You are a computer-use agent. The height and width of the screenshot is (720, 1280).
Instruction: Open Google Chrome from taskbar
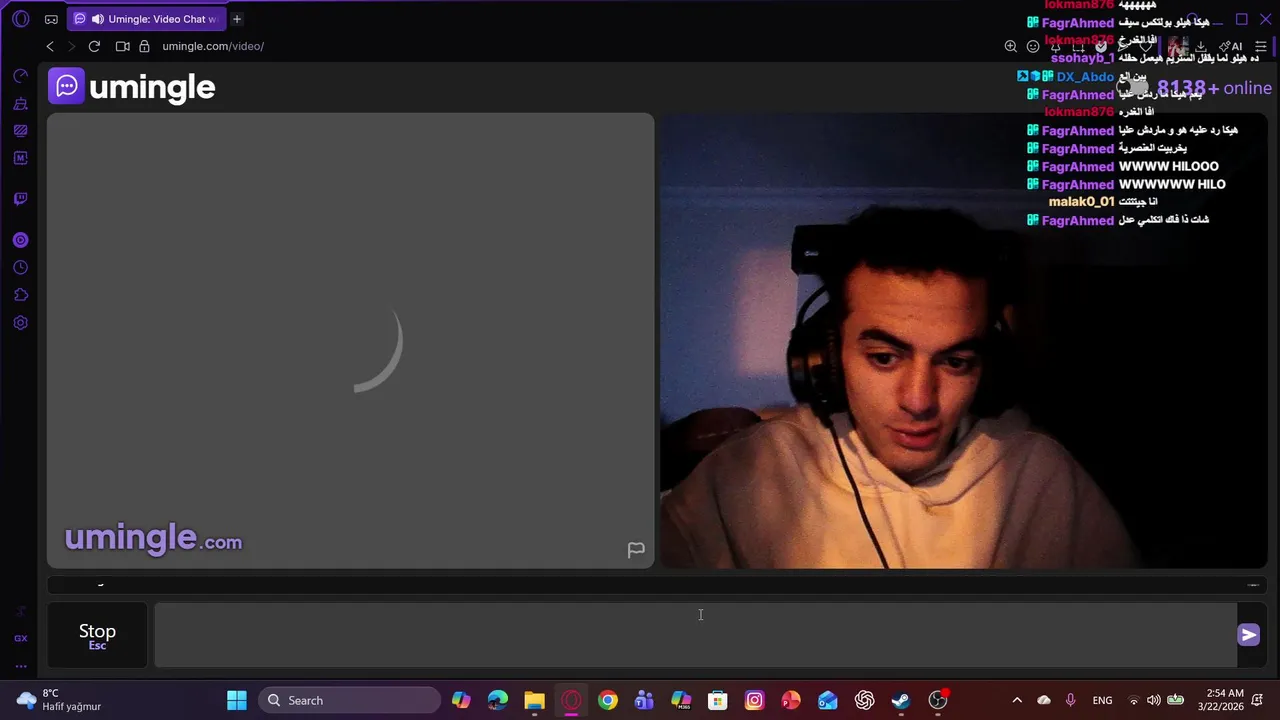(x=608, y=700)
